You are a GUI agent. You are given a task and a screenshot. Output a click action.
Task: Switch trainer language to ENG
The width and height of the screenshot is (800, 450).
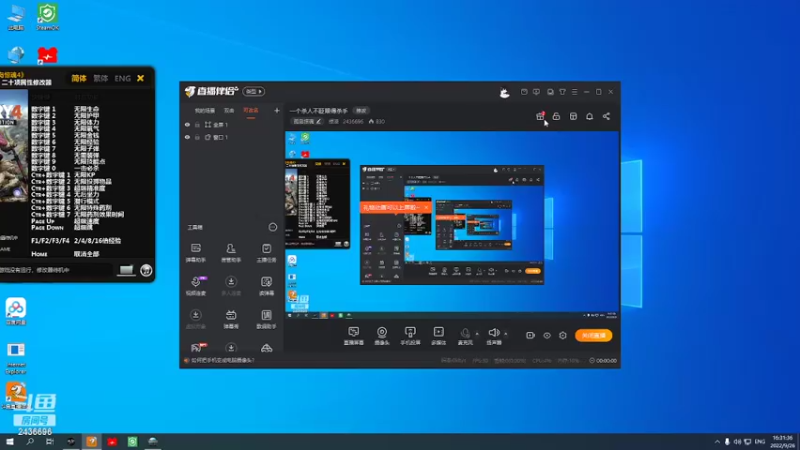[122, 78]
